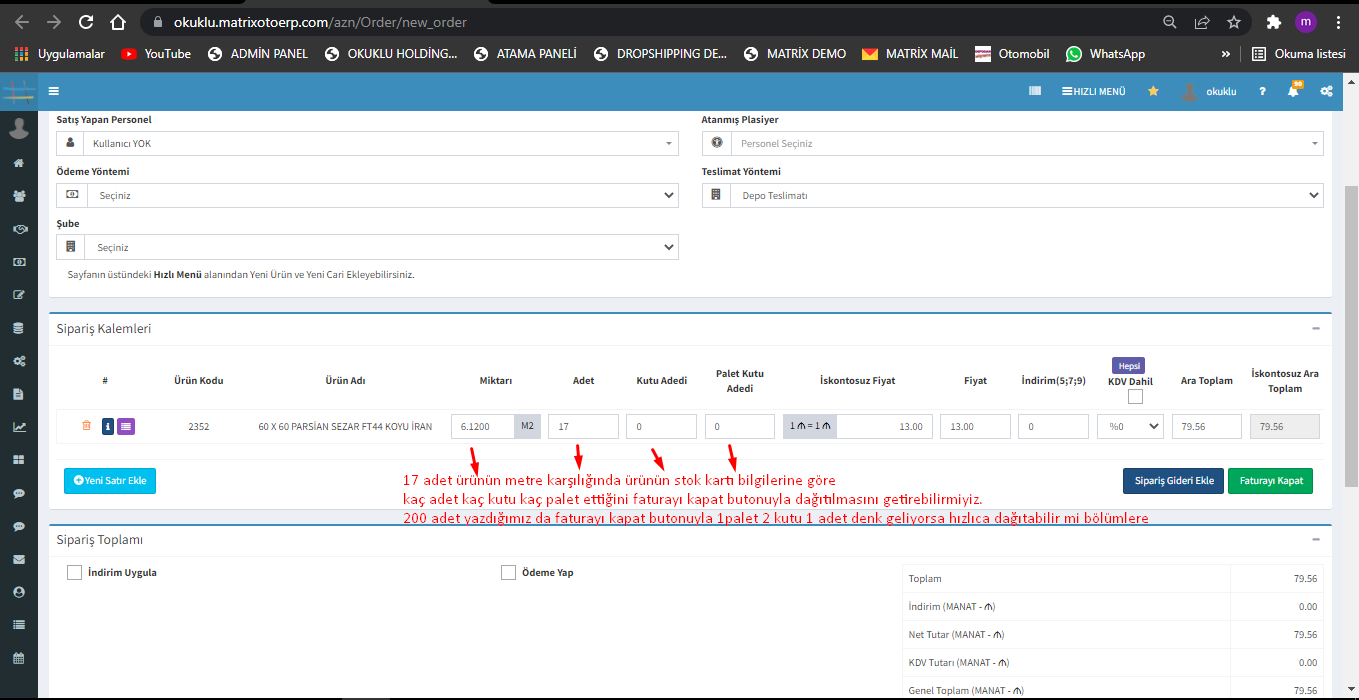Open product info via blue i icon

coord(108,427)
